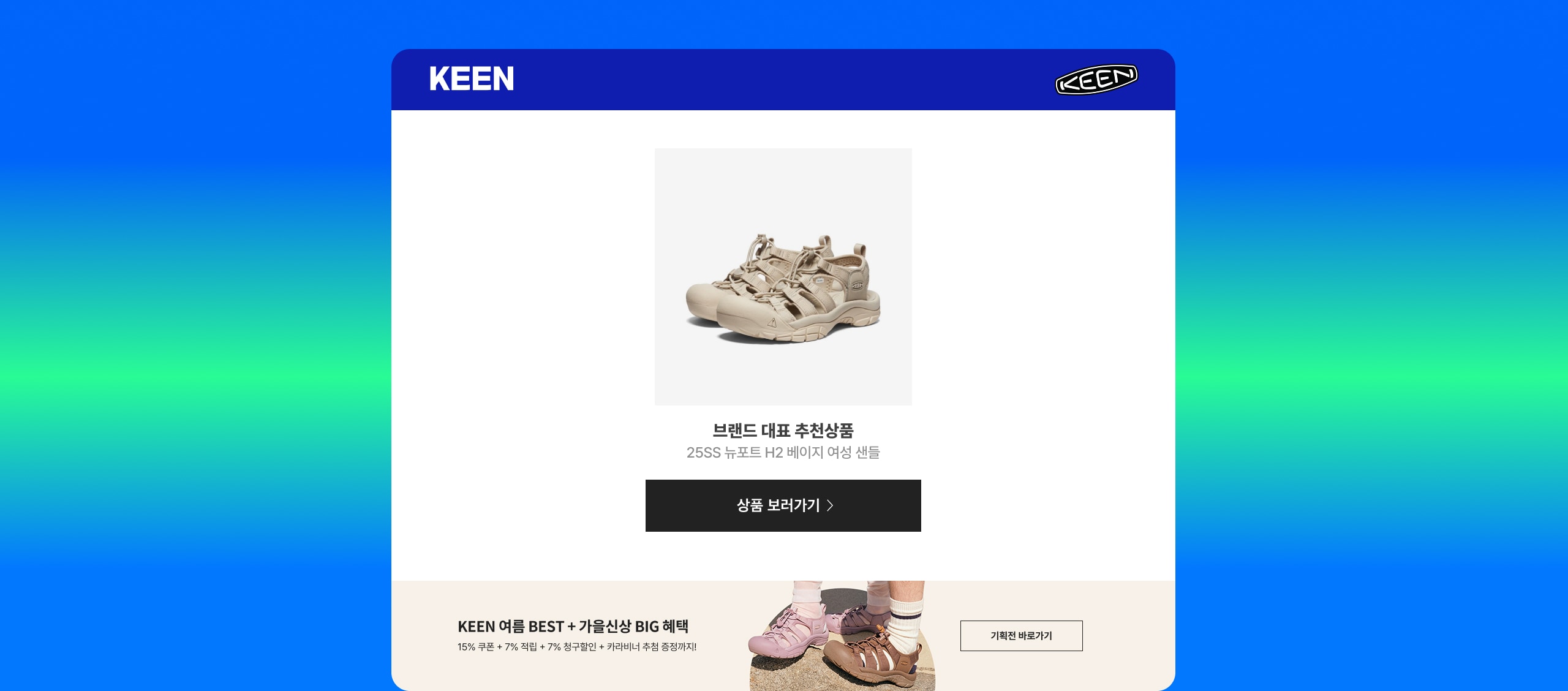Click the 15% 쿠폰 + 7% 적립 benefits text

pyautogui.click(x=576, y=647)
